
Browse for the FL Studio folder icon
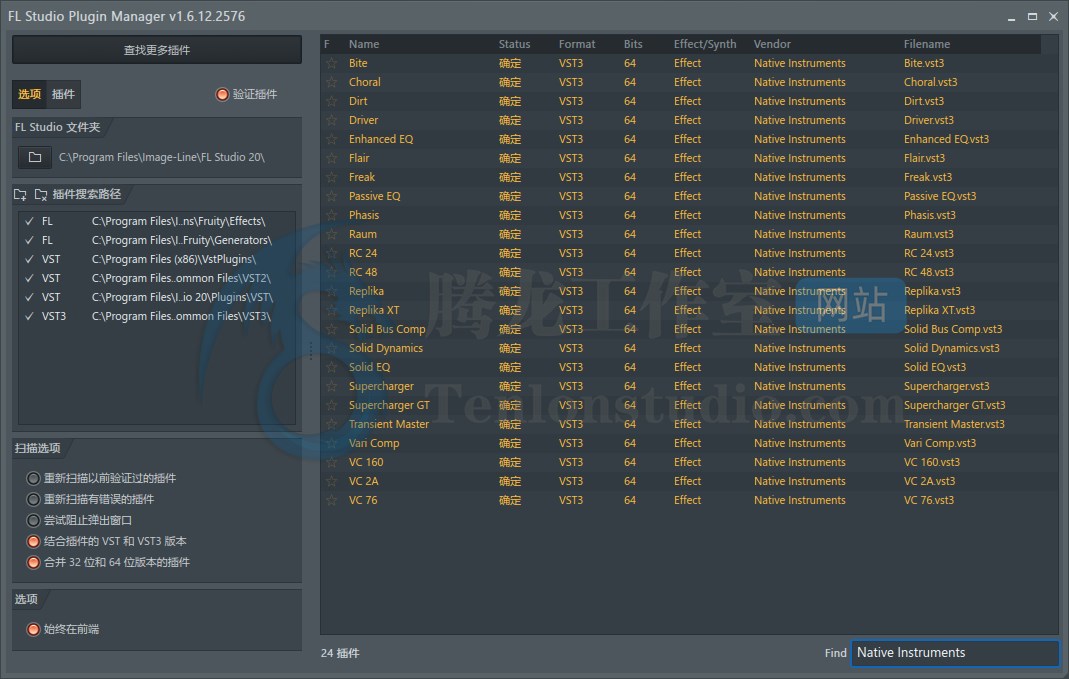pyautogui.click(x=35, y=157)
